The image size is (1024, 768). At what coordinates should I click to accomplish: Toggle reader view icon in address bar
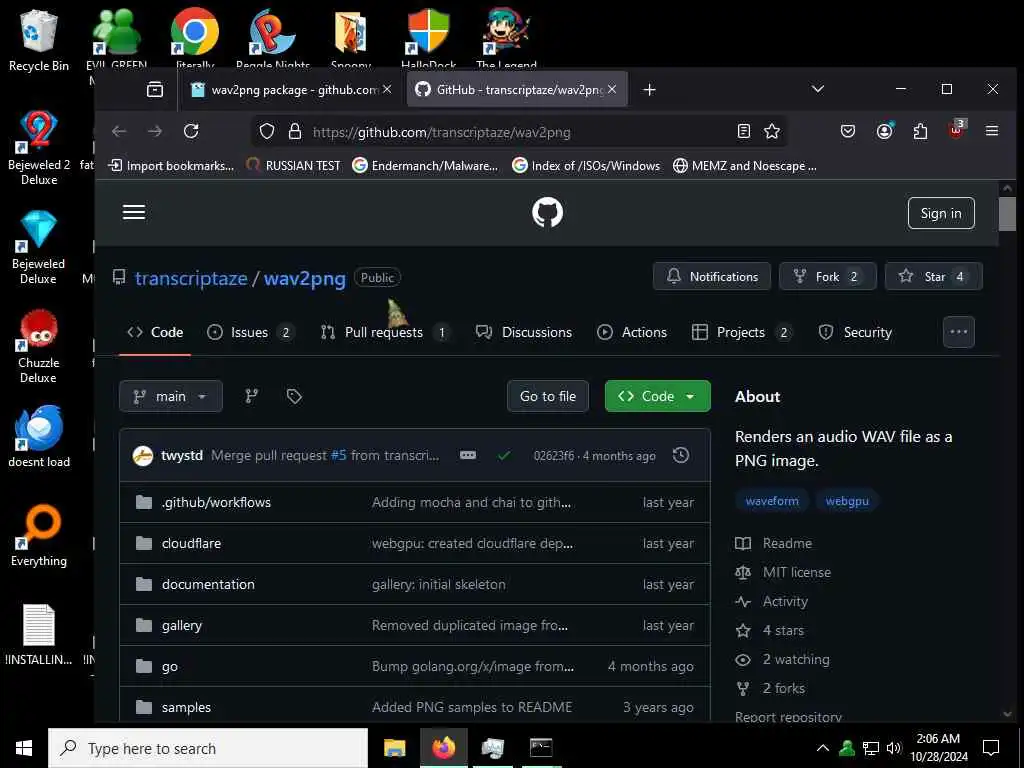pyautogui.click(x=743, y=131)
